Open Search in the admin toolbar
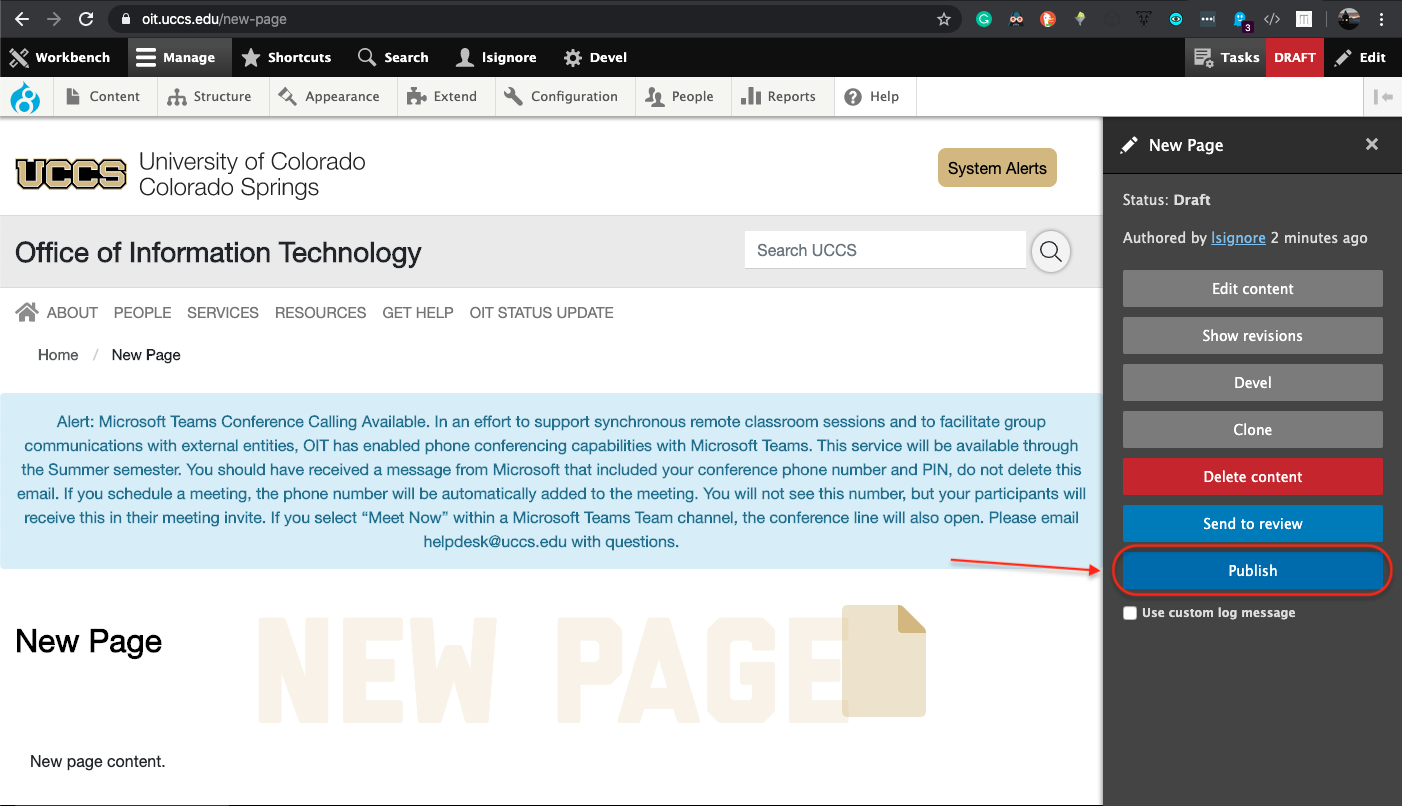Viewport: 1402px width, 806px height. 393,57
